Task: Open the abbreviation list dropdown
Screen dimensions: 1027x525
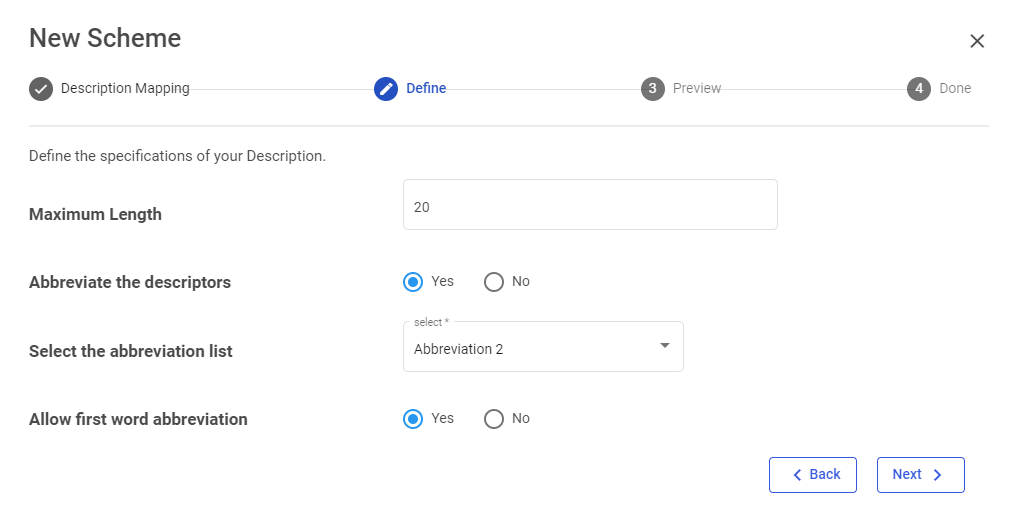Action: (x=543, y=347)
